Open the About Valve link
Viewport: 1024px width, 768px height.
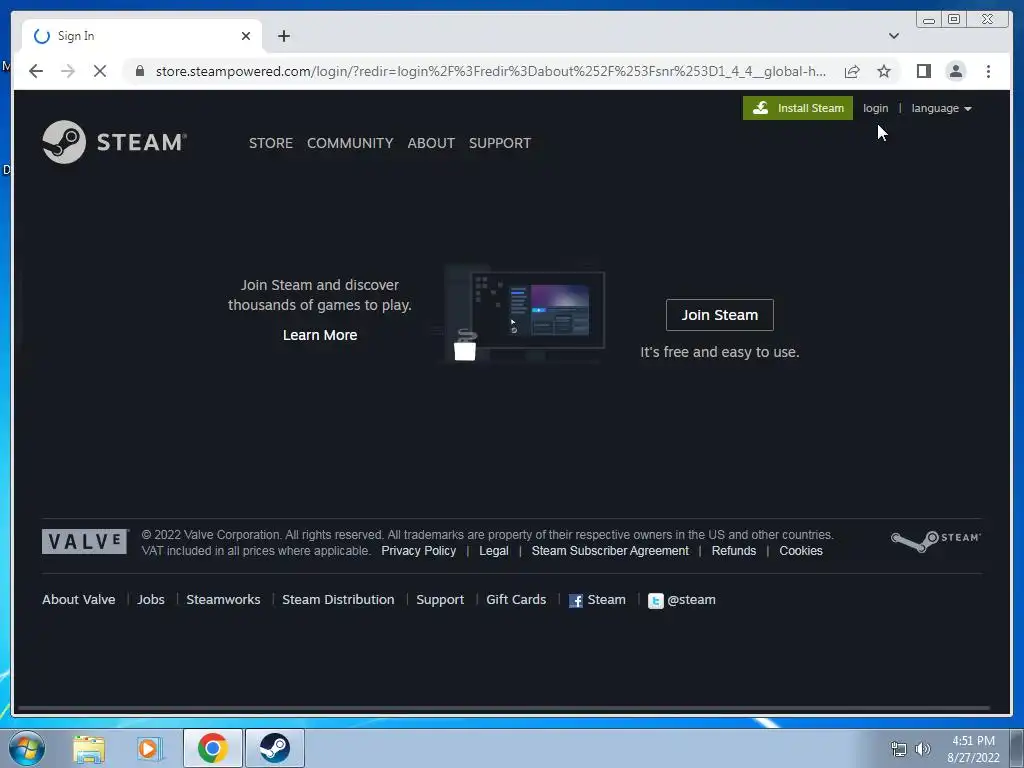point(78,600)
